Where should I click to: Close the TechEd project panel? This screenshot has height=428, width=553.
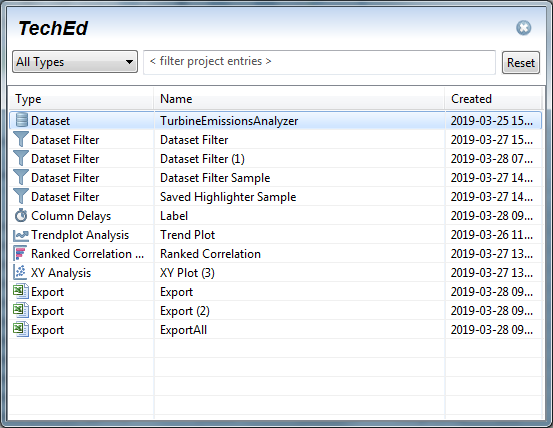(523, 27)
